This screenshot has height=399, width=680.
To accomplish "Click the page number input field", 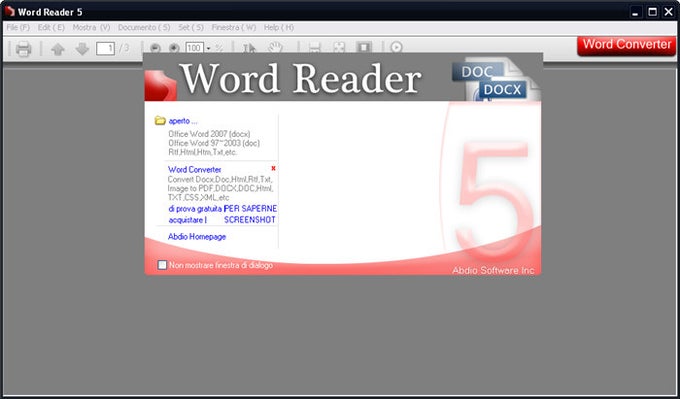I will tap(105, 48).
